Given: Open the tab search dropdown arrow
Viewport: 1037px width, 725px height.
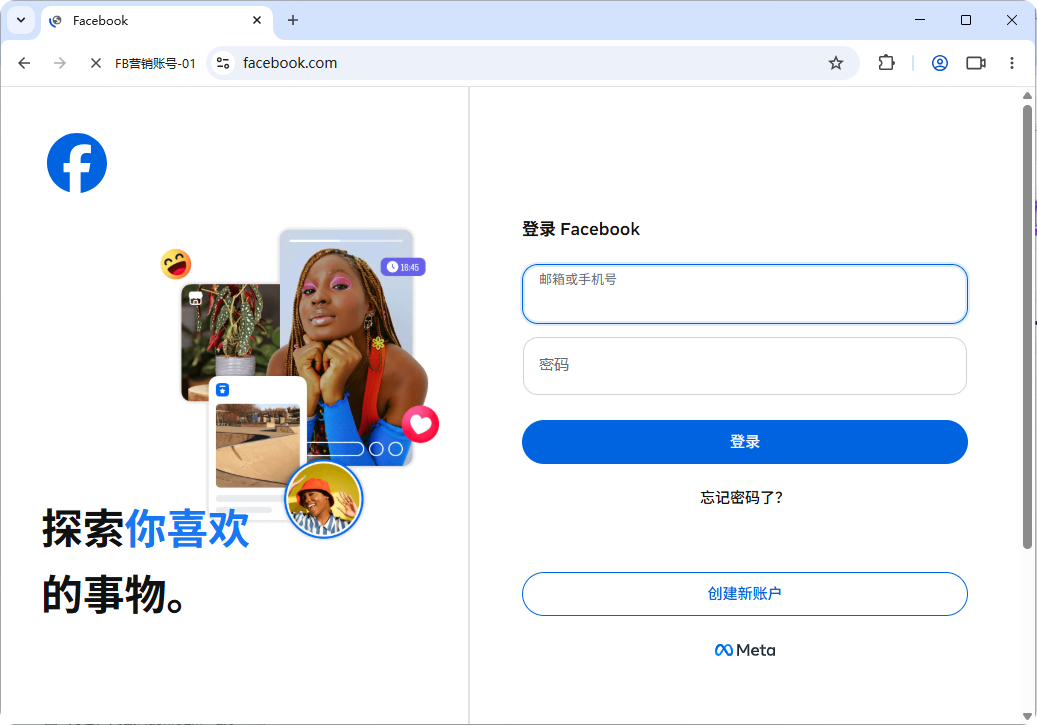Looking at the screenshot, I should (21, 20).
